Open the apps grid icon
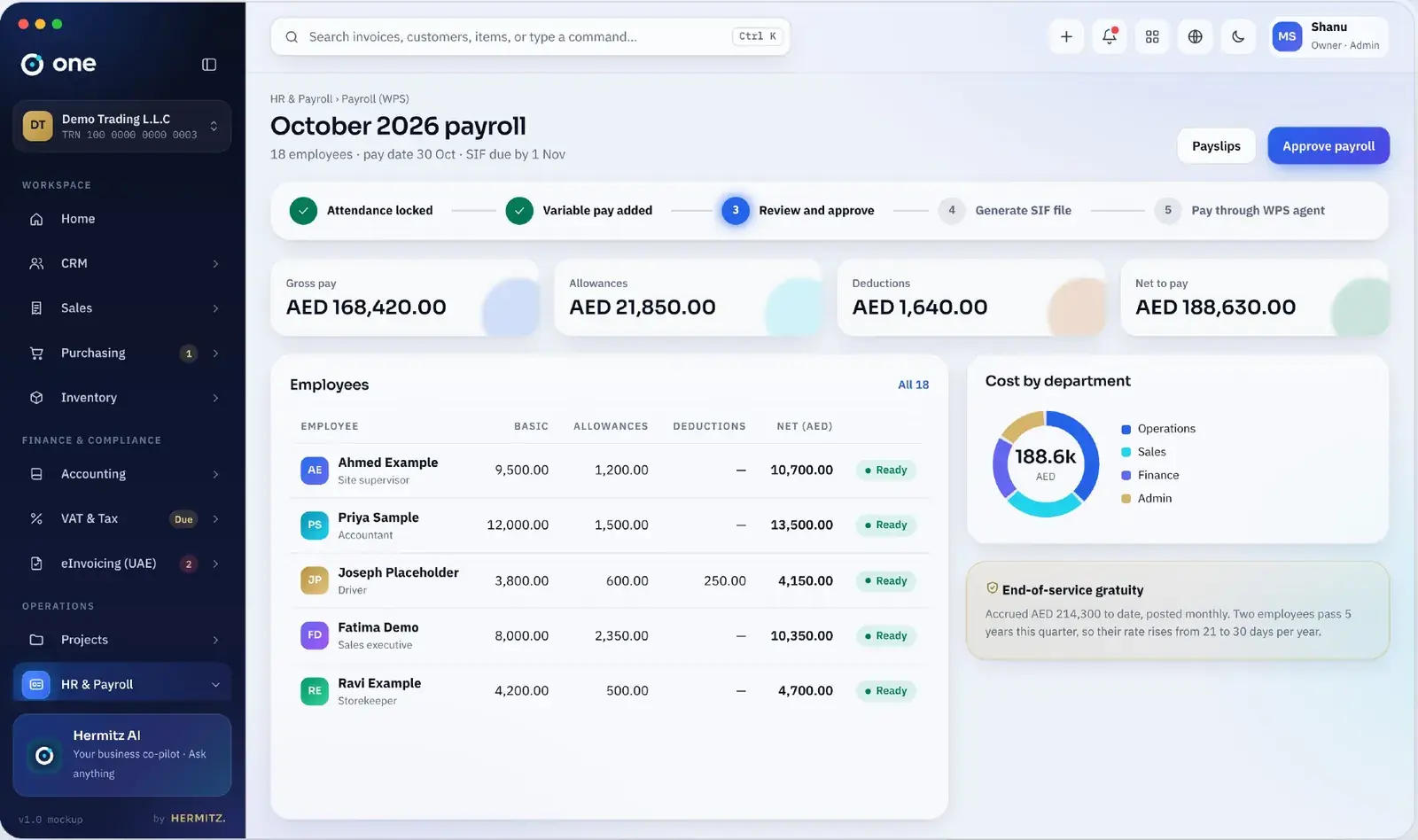Viewport: 1418px width, 840px height. coord(1152,36)
